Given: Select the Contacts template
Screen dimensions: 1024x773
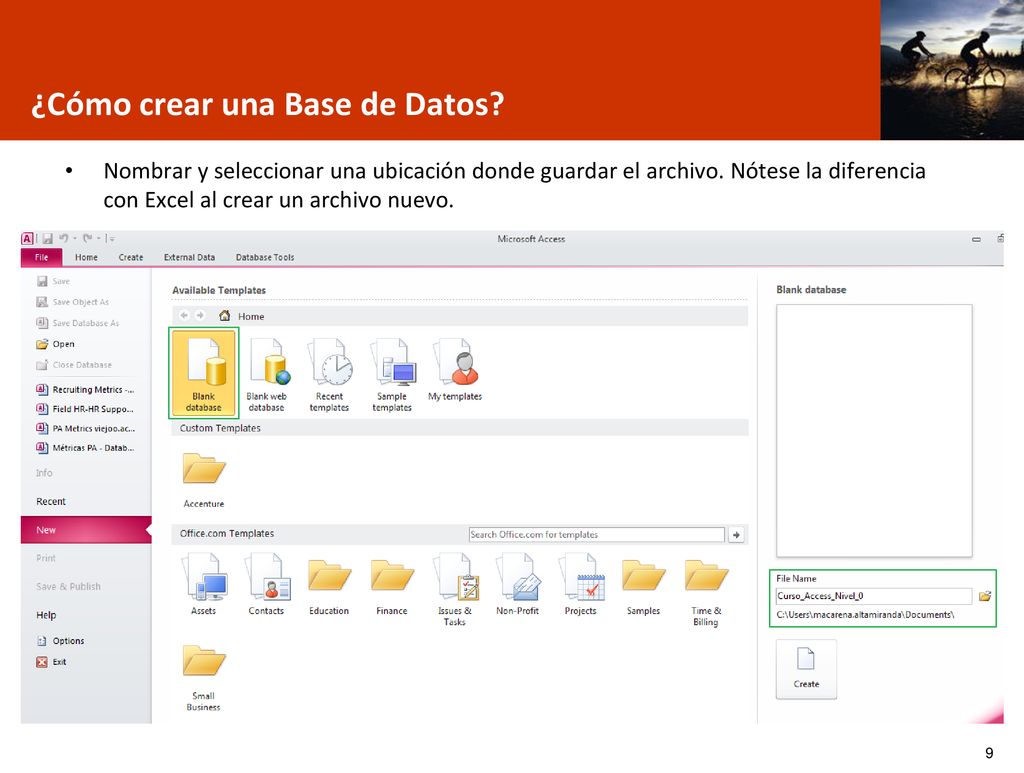Looking at the screenshot, I should click(x=266, y=584).
